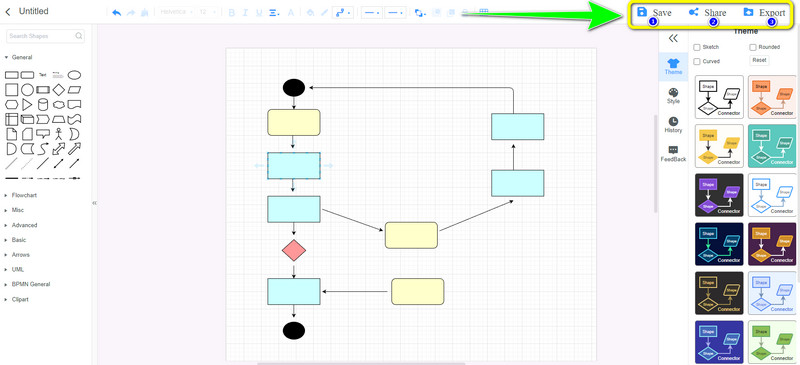
Task: Apply the teal green theme swatch
Action: (771, 147)
